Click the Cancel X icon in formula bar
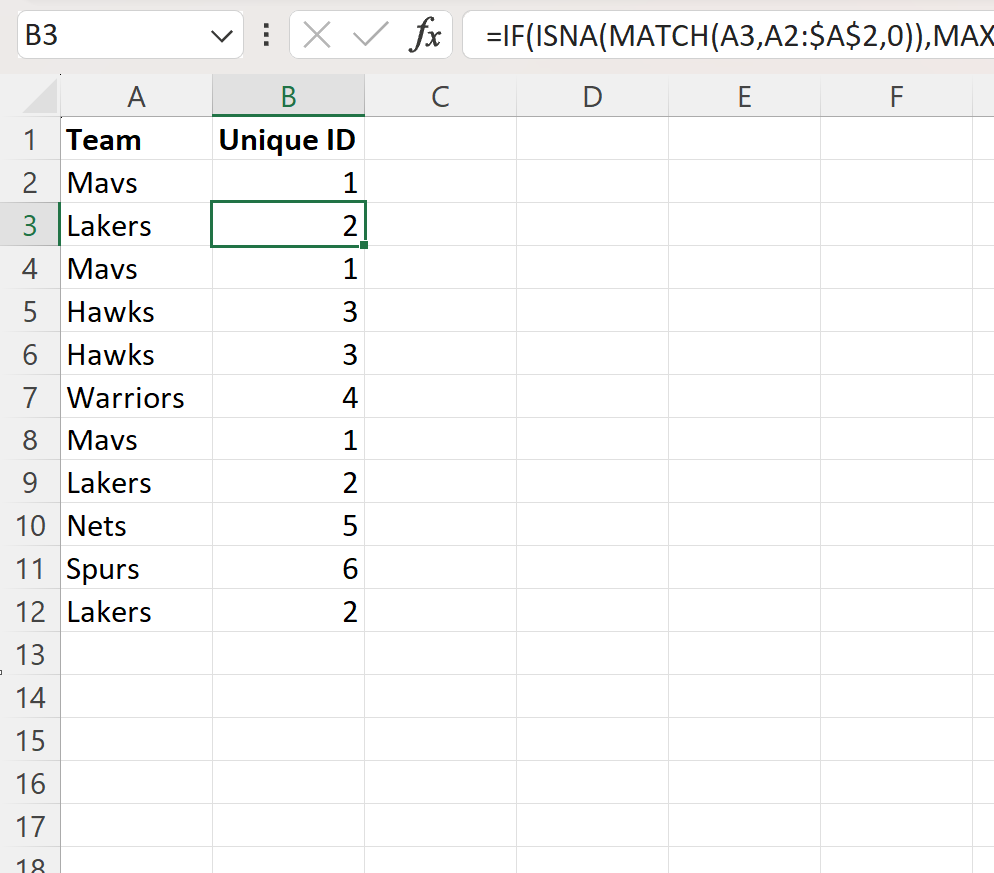 pos(317,36)
